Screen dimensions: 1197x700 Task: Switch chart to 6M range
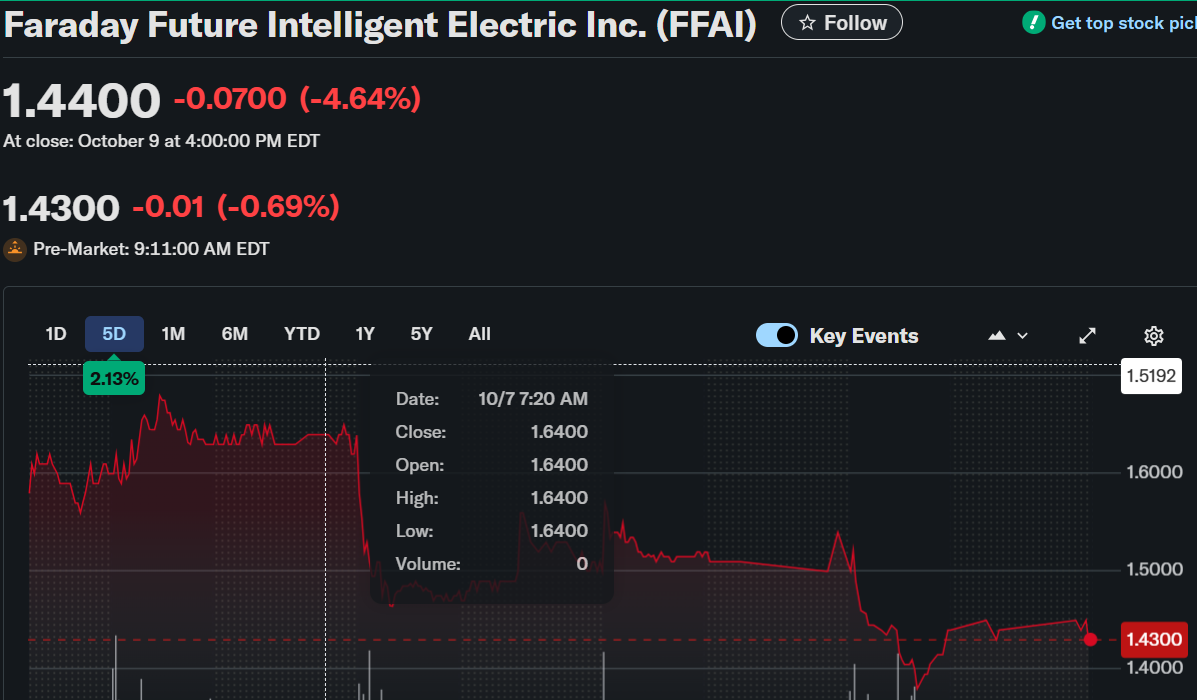click(x=235, y=334)
